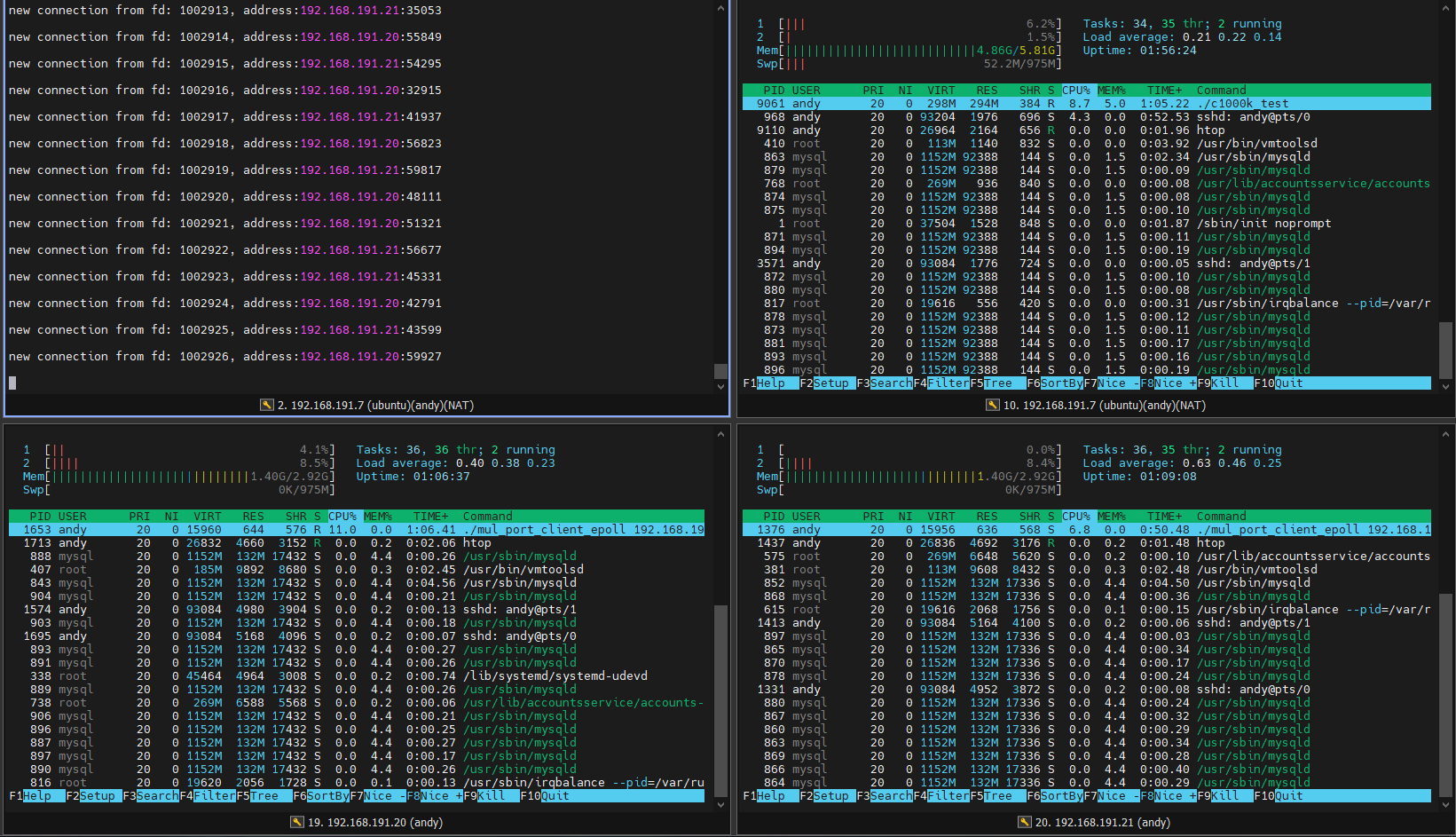Select PID 1653 mul_port_client_epoll row

(x=357, y=530)
